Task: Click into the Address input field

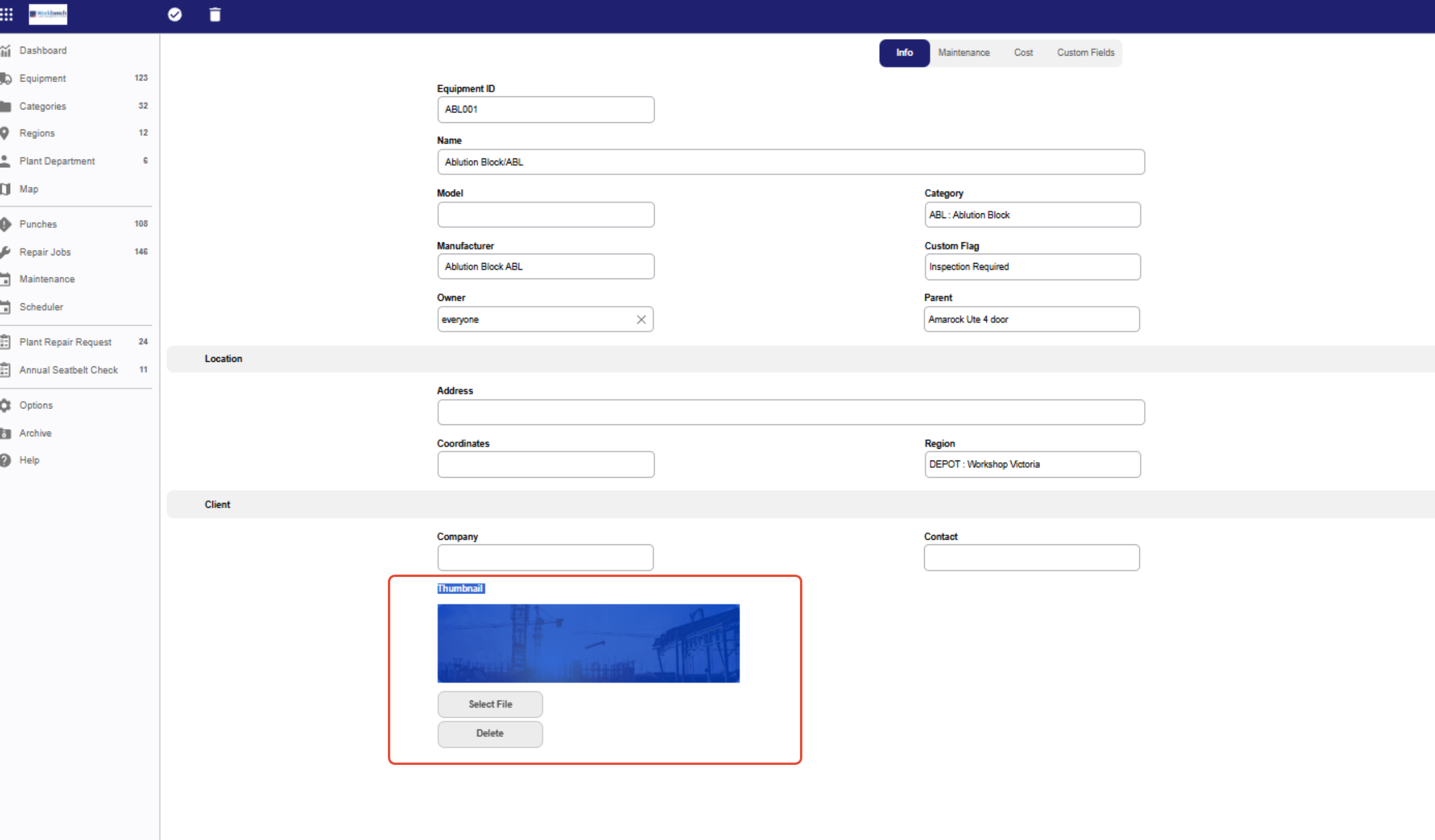Action: (x=791, y=412)
